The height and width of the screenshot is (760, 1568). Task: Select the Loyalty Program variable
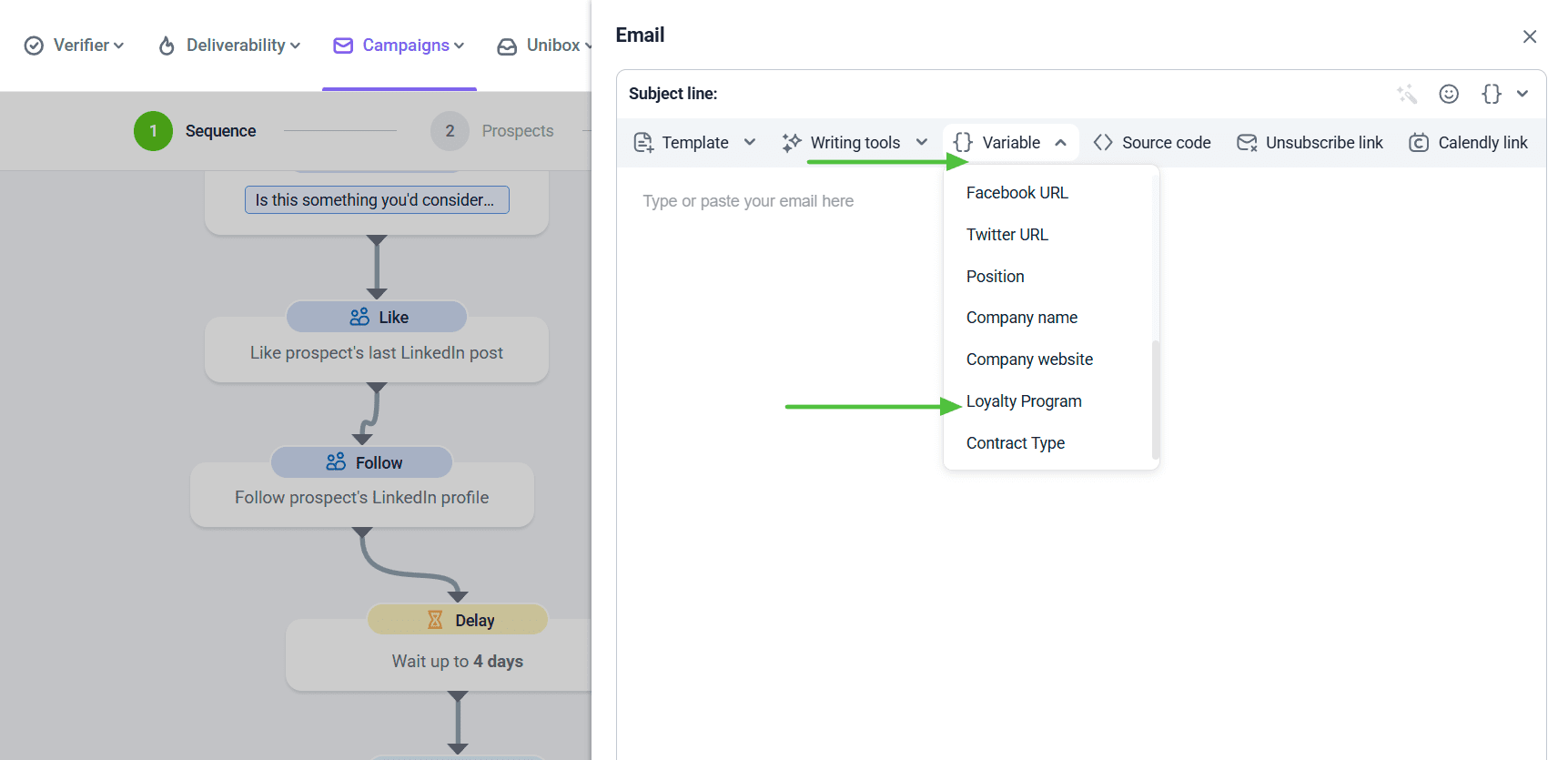(x=1024, y=401)
